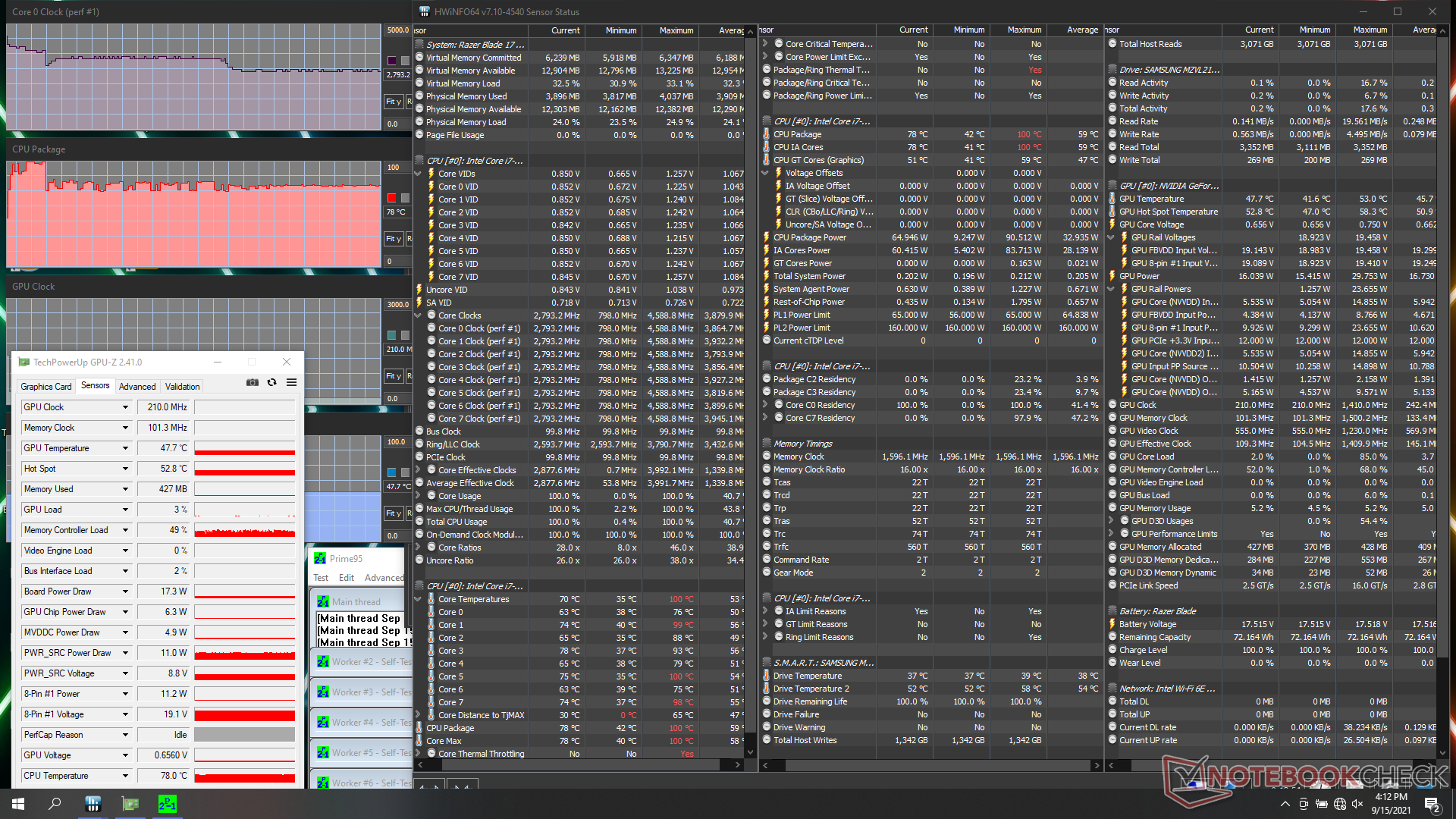Open the Advanced tab in GPU-Z
The width and height of the screenshot is (1456, 819).
[x=137, y=387]
